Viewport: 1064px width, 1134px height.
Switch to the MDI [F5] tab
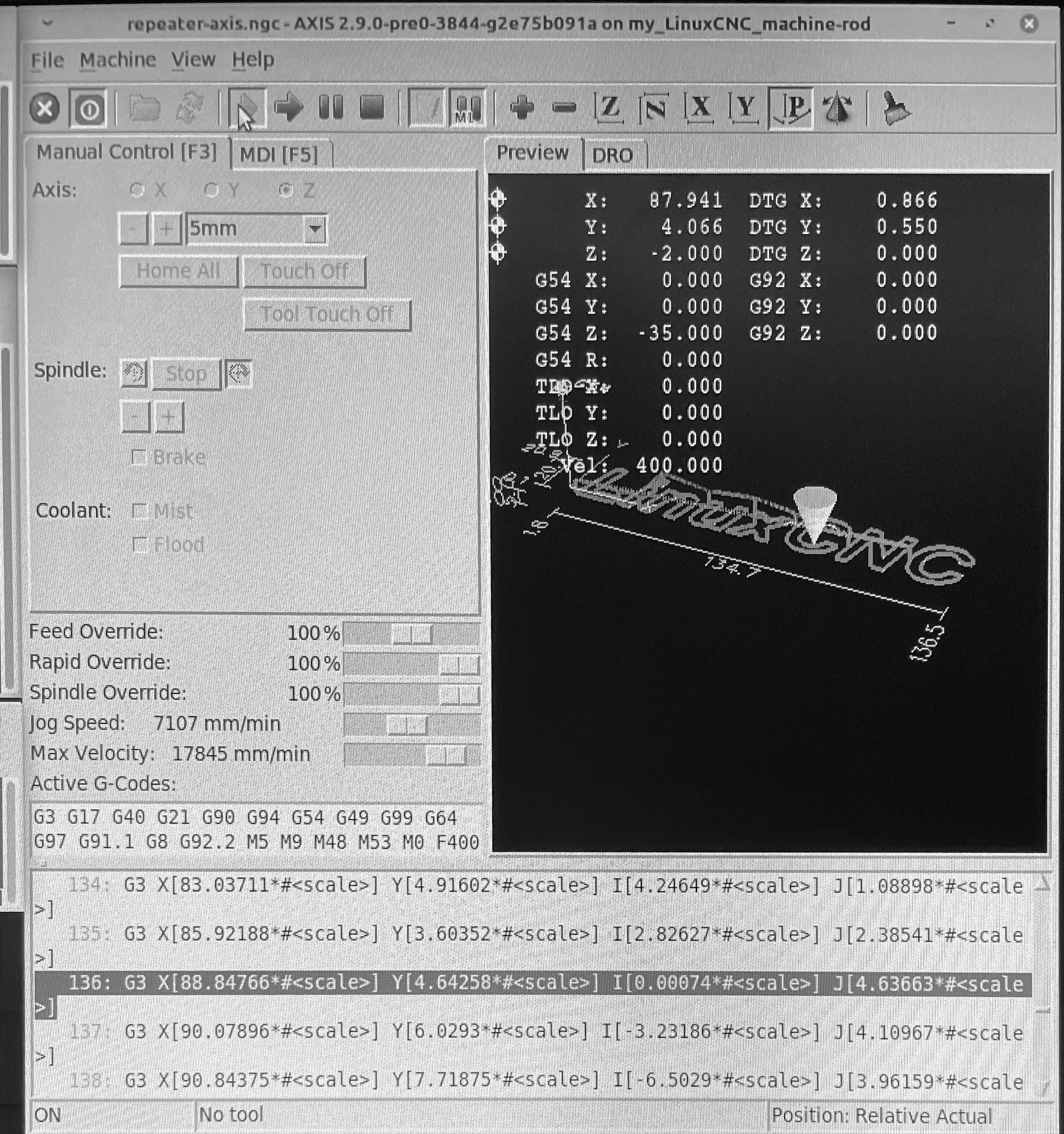tap(279, 155)
